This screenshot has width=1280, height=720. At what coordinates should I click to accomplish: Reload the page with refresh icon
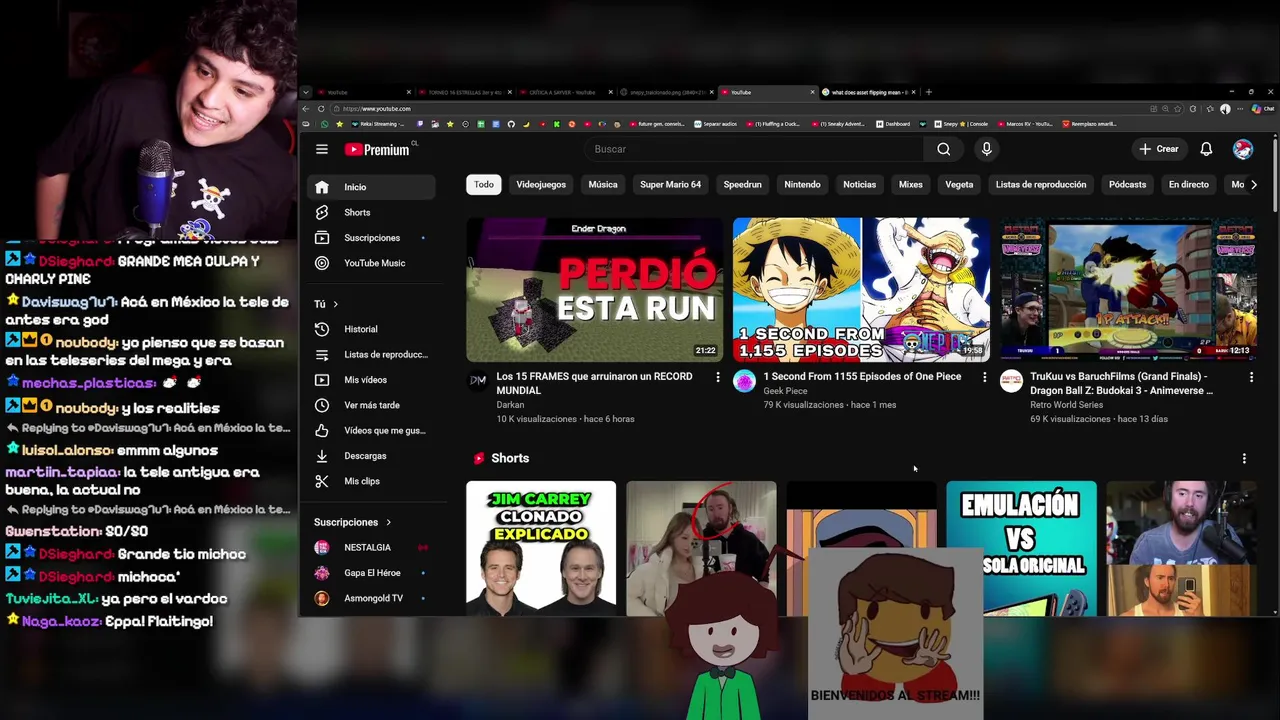pyautogui.click(x=321, y=108)
